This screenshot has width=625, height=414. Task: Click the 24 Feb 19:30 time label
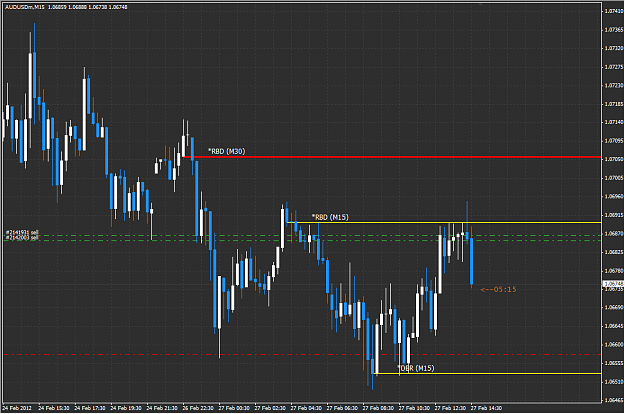click(126, 408)
